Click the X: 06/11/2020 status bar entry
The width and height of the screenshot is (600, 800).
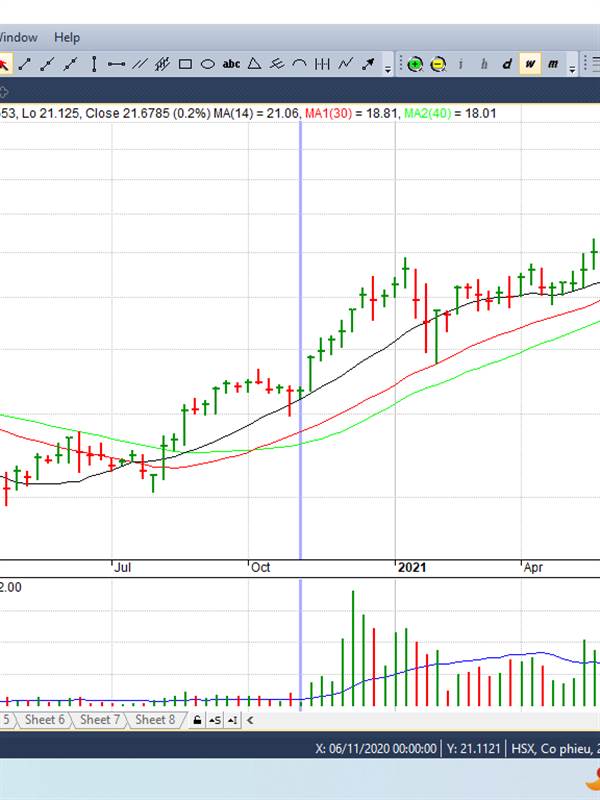[x=376, y=748]
